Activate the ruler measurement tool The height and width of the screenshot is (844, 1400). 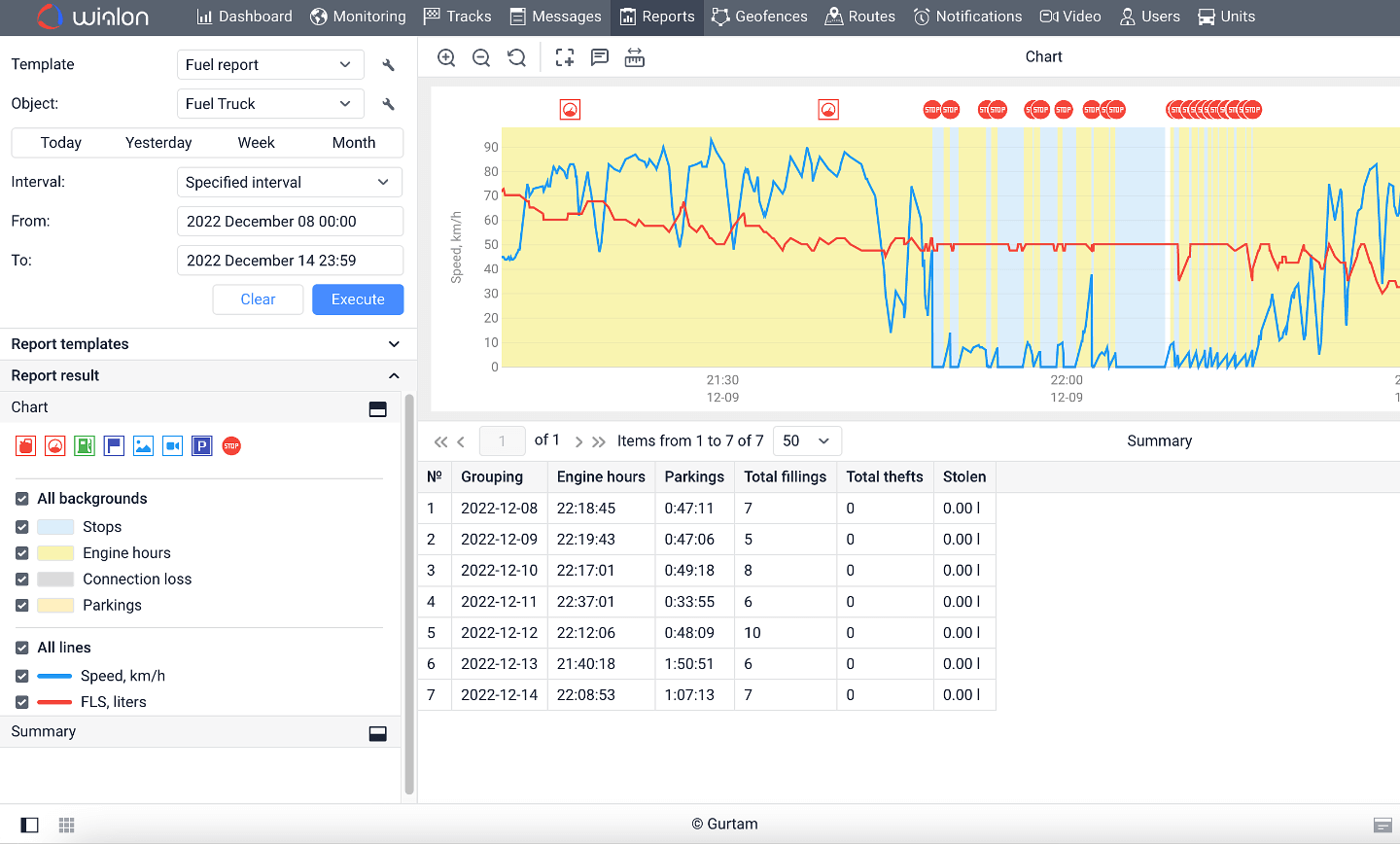pos(634,57)
